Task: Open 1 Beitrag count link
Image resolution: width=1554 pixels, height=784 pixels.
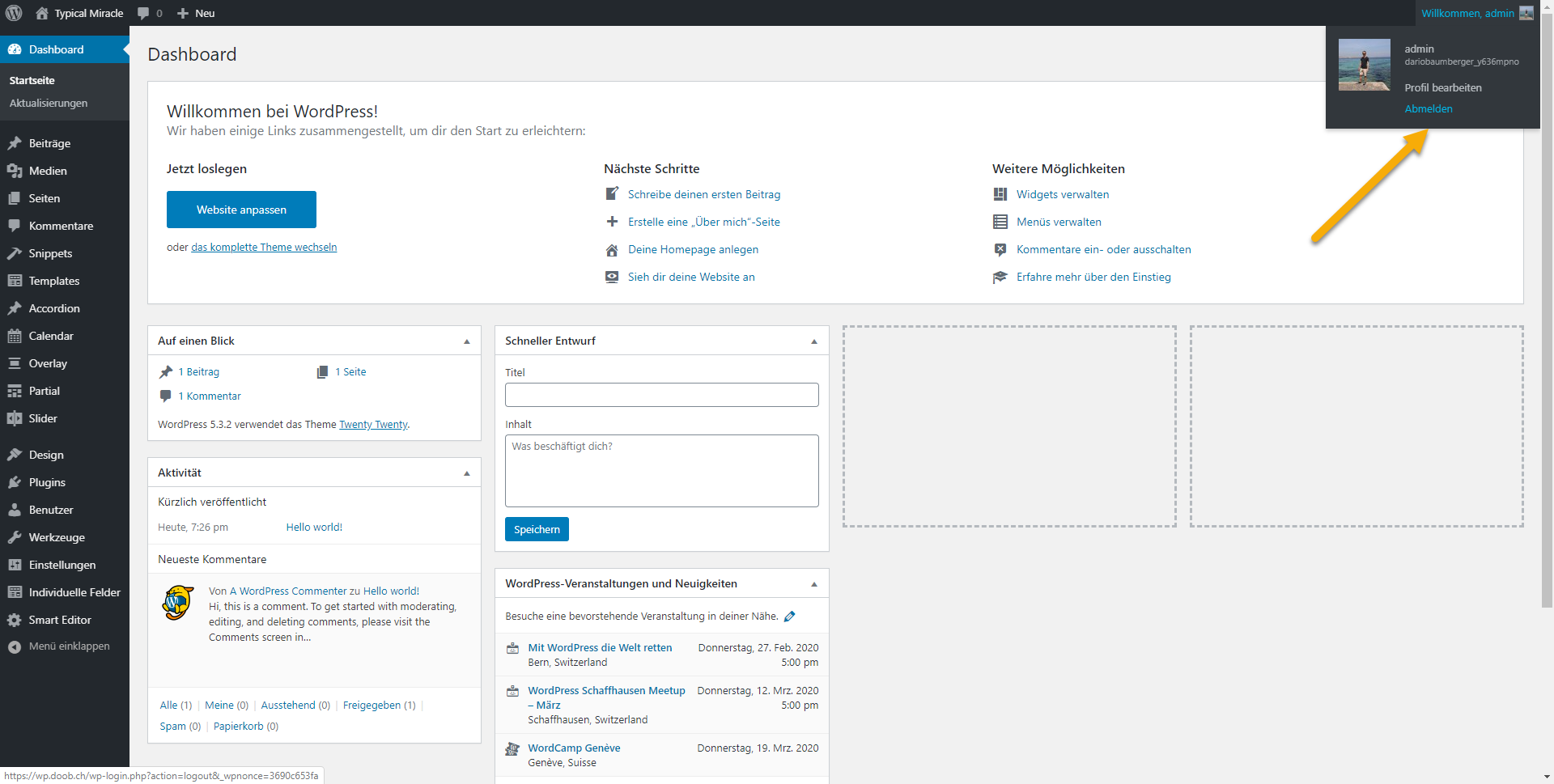Action: pos(199,371)
